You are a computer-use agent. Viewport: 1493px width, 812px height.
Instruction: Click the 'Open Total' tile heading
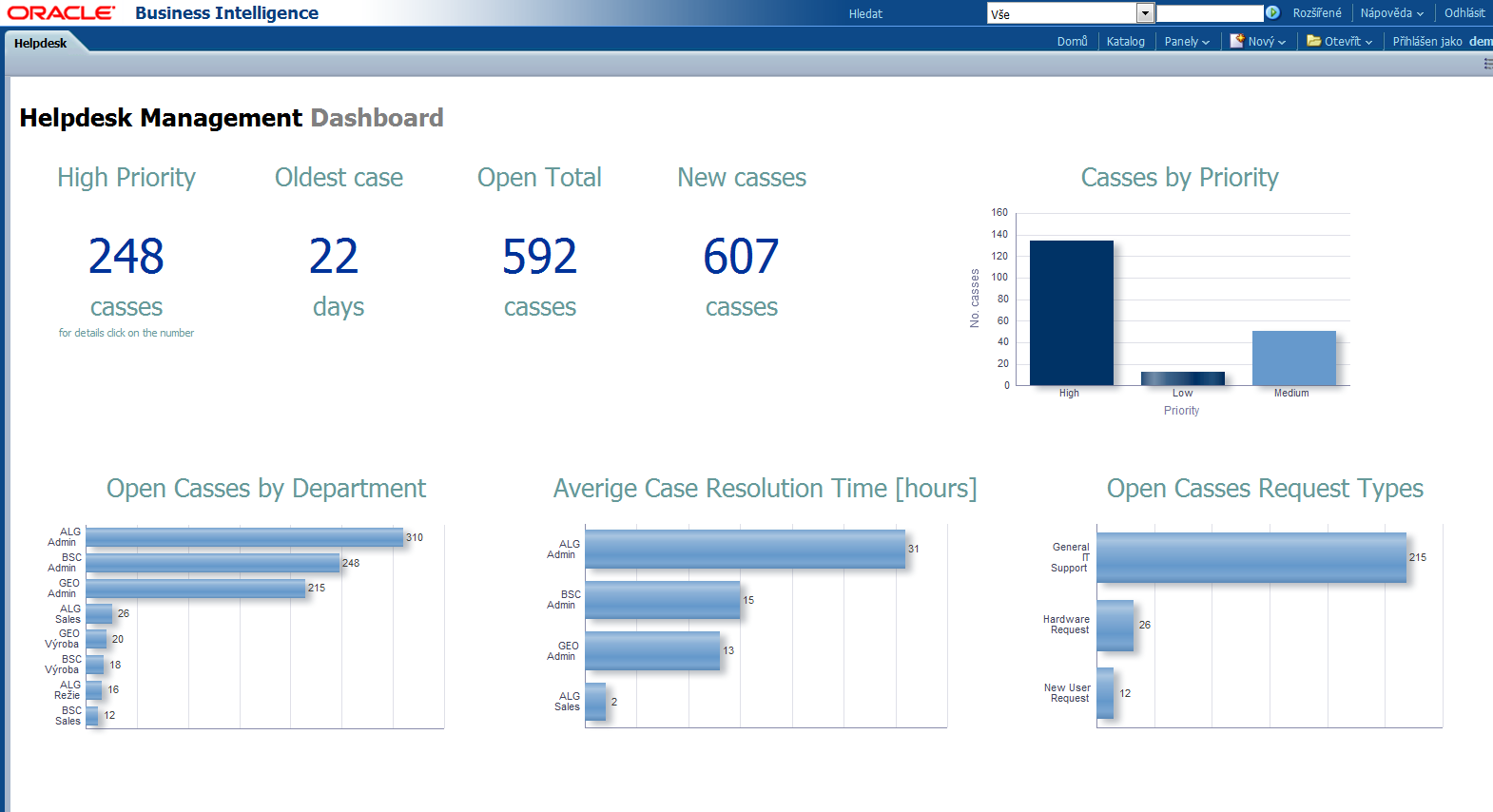point(539,178)
